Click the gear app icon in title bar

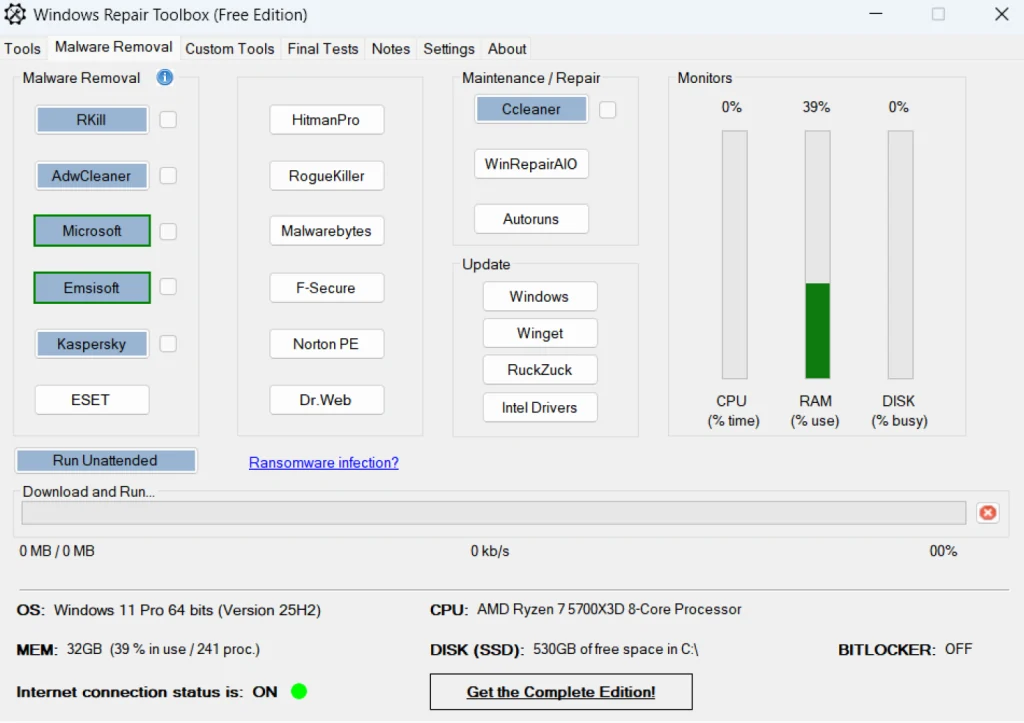tap(15, 15)
